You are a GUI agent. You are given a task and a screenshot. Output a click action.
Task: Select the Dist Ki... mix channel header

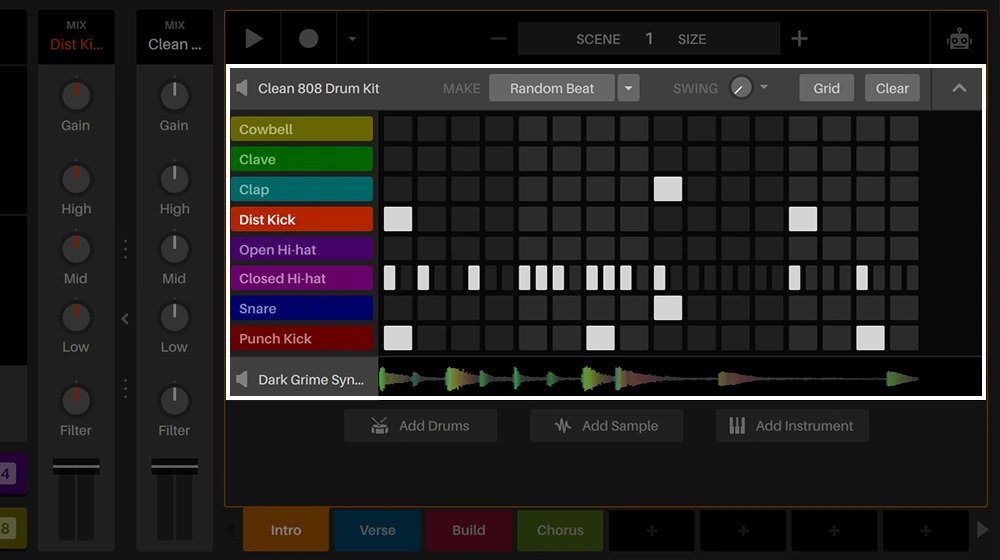point(76,36)
